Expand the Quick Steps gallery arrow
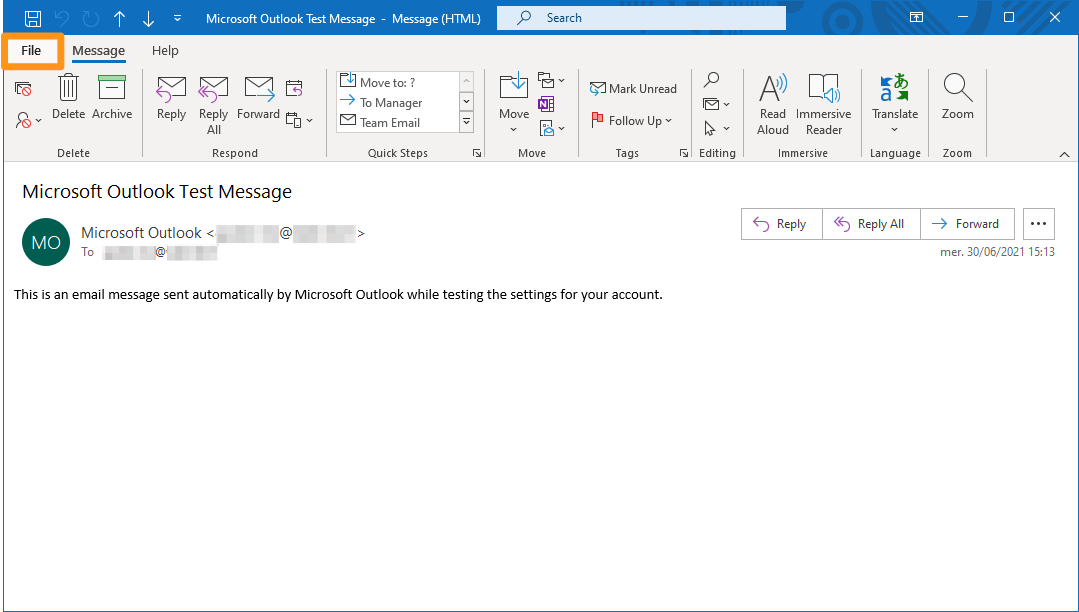The height and width of the screenshot is (612, 1079). 477,152
